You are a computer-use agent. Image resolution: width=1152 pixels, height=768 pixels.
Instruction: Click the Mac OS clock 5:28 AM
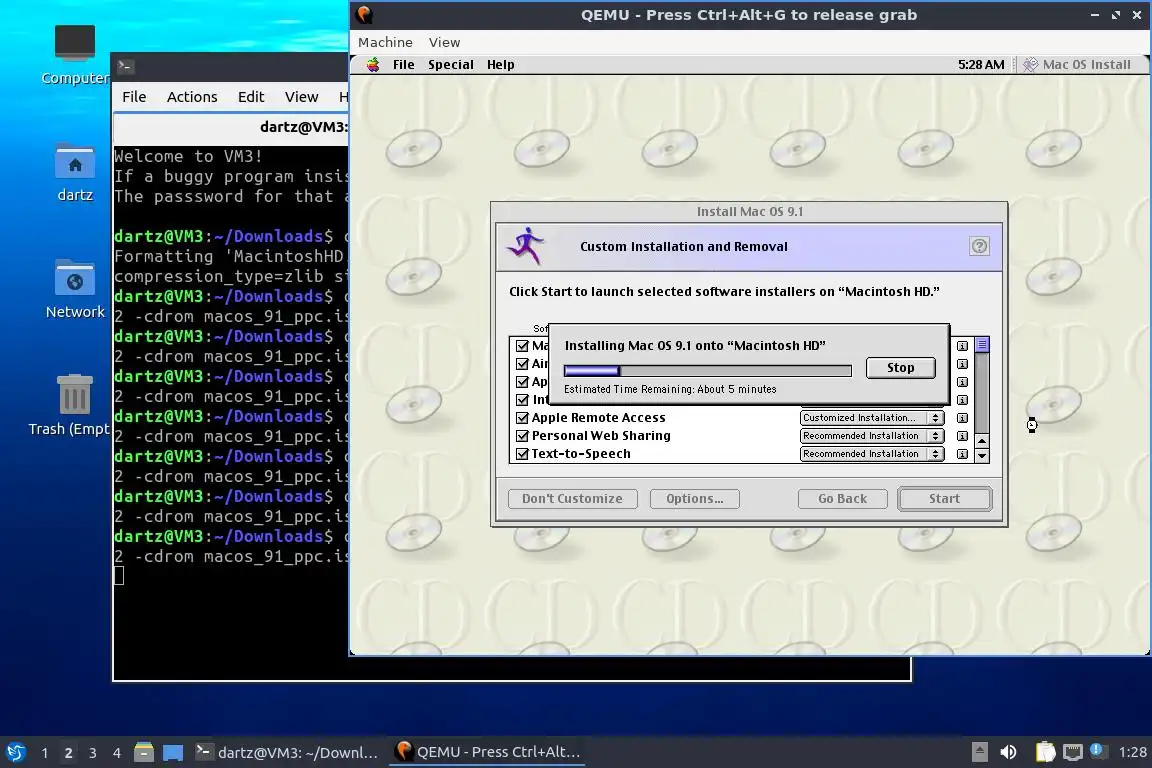pyautogui.click(x=981, y=65)
